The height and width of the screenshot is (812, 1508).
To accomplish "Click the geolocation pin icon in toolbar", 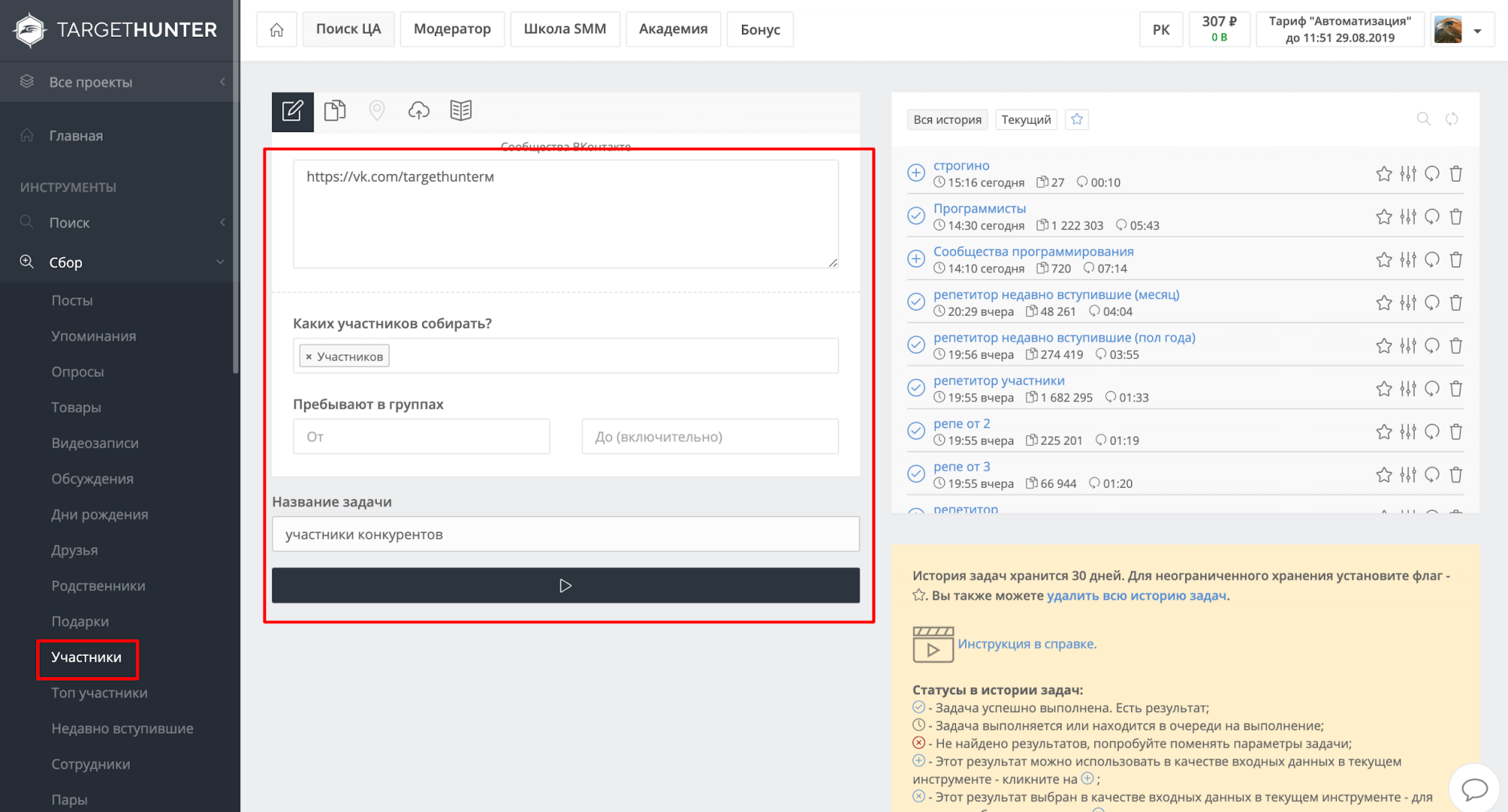I will pos(377,111).
